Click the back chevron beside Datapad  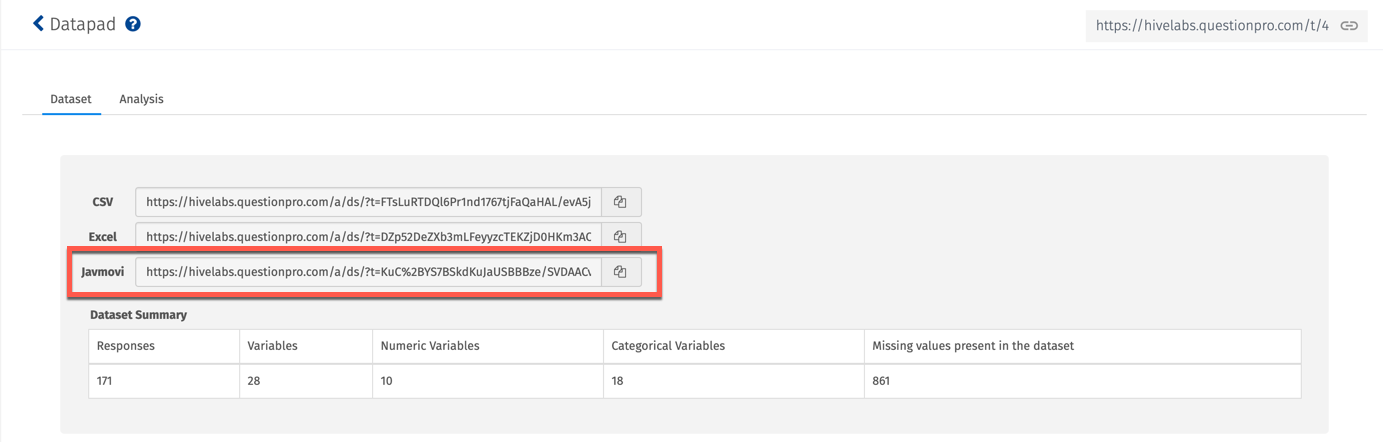point(38,23)
